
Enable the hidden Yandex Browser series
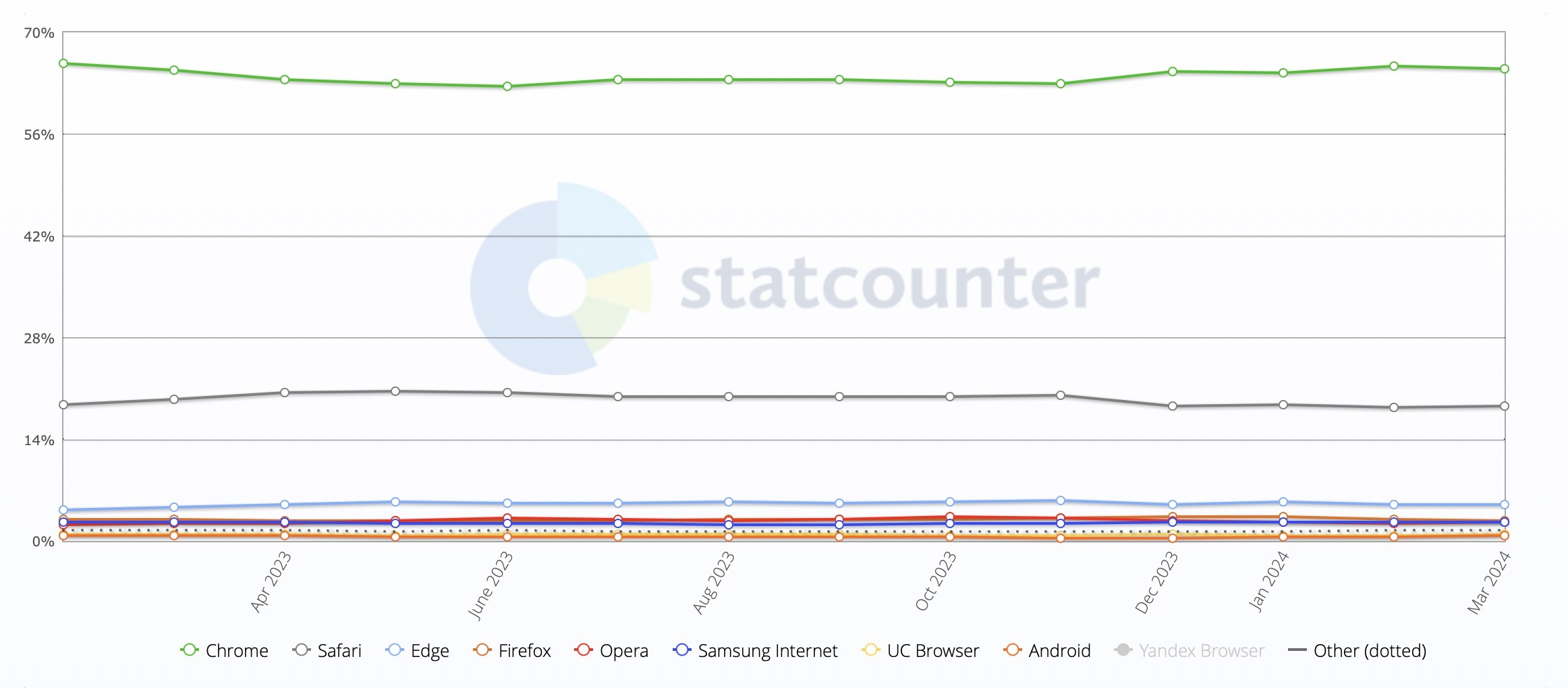(x=1201, y=651)
